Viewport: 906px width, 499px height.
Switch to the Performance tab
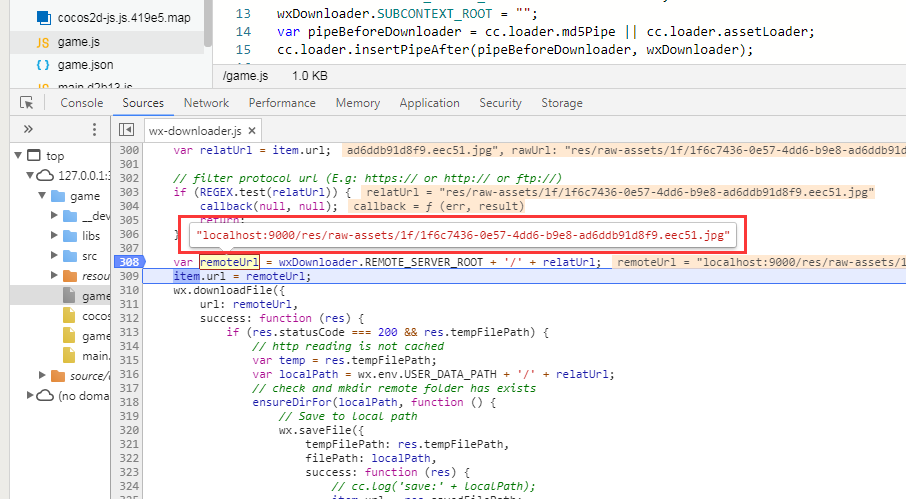pyautogui.click(x=282, y=103)
